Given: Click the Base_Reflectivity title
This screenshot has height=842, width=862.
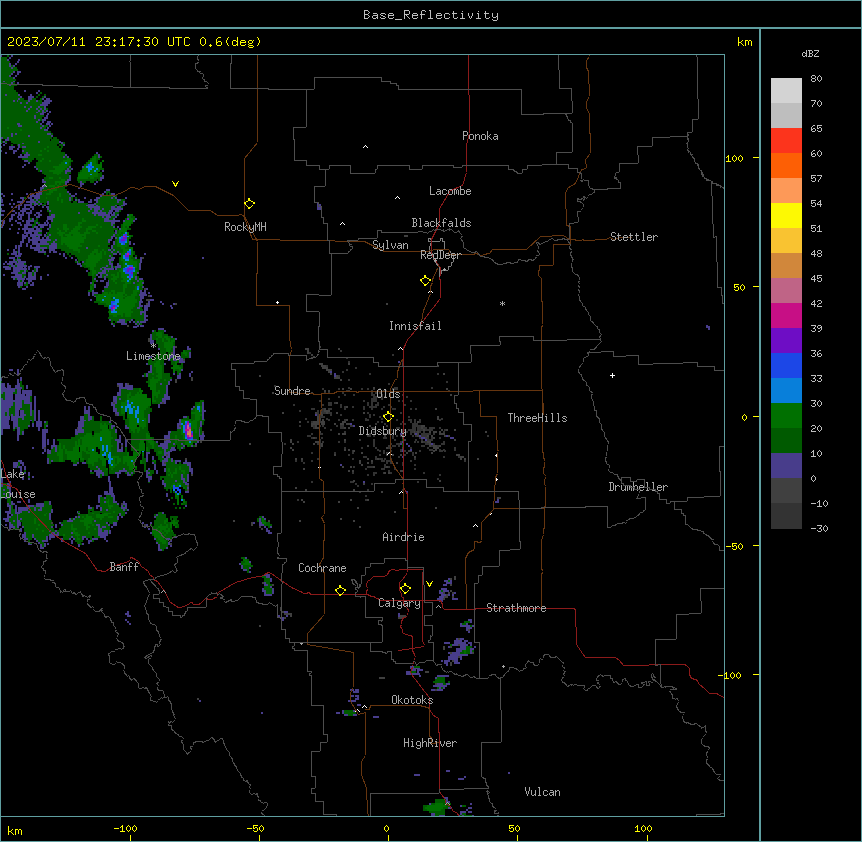Looking at the screenshot, I should pyautogui.click(x=431, y=15).
